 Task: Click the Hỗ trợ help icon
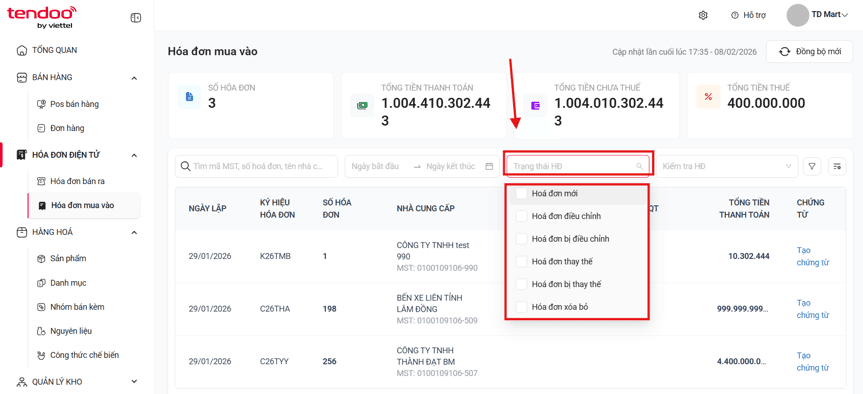point(734,15)
